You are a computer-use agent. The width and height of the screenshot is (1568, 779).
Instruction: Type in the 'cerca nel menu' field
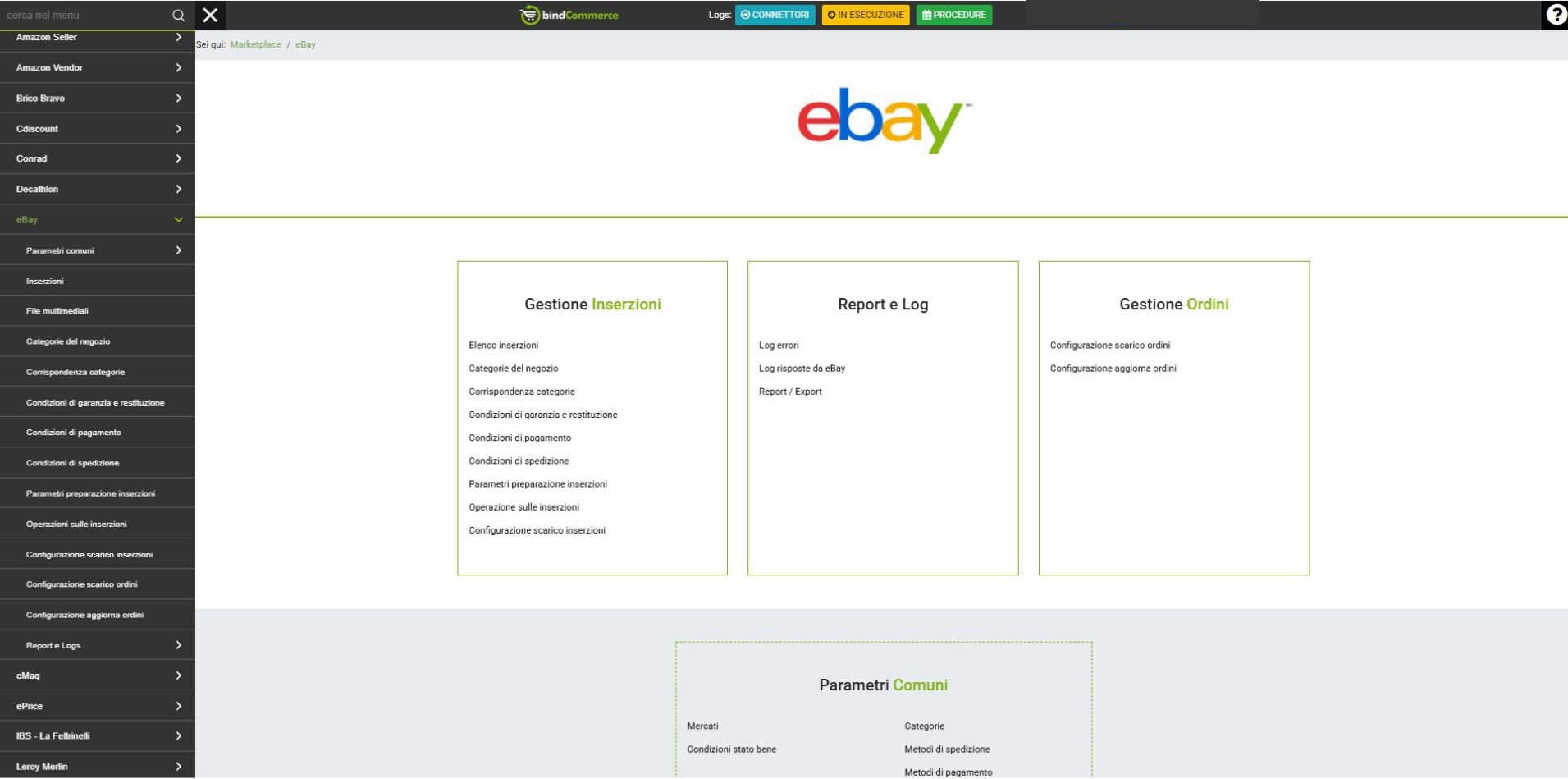coord(82,16)
